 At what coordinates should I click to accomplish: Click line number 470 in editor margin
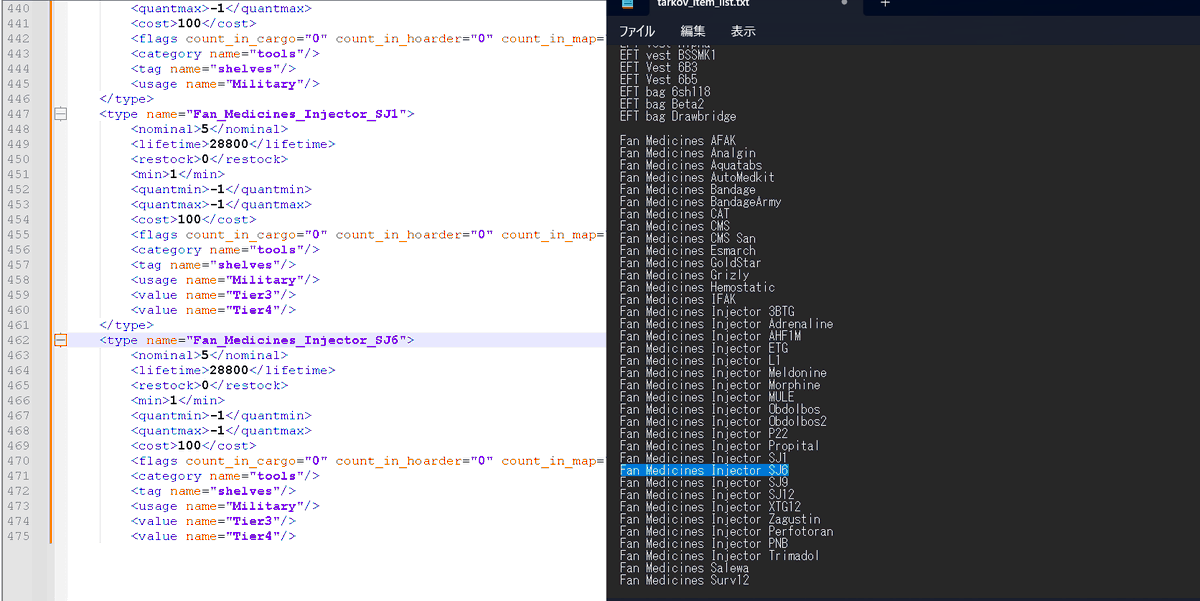17,461
